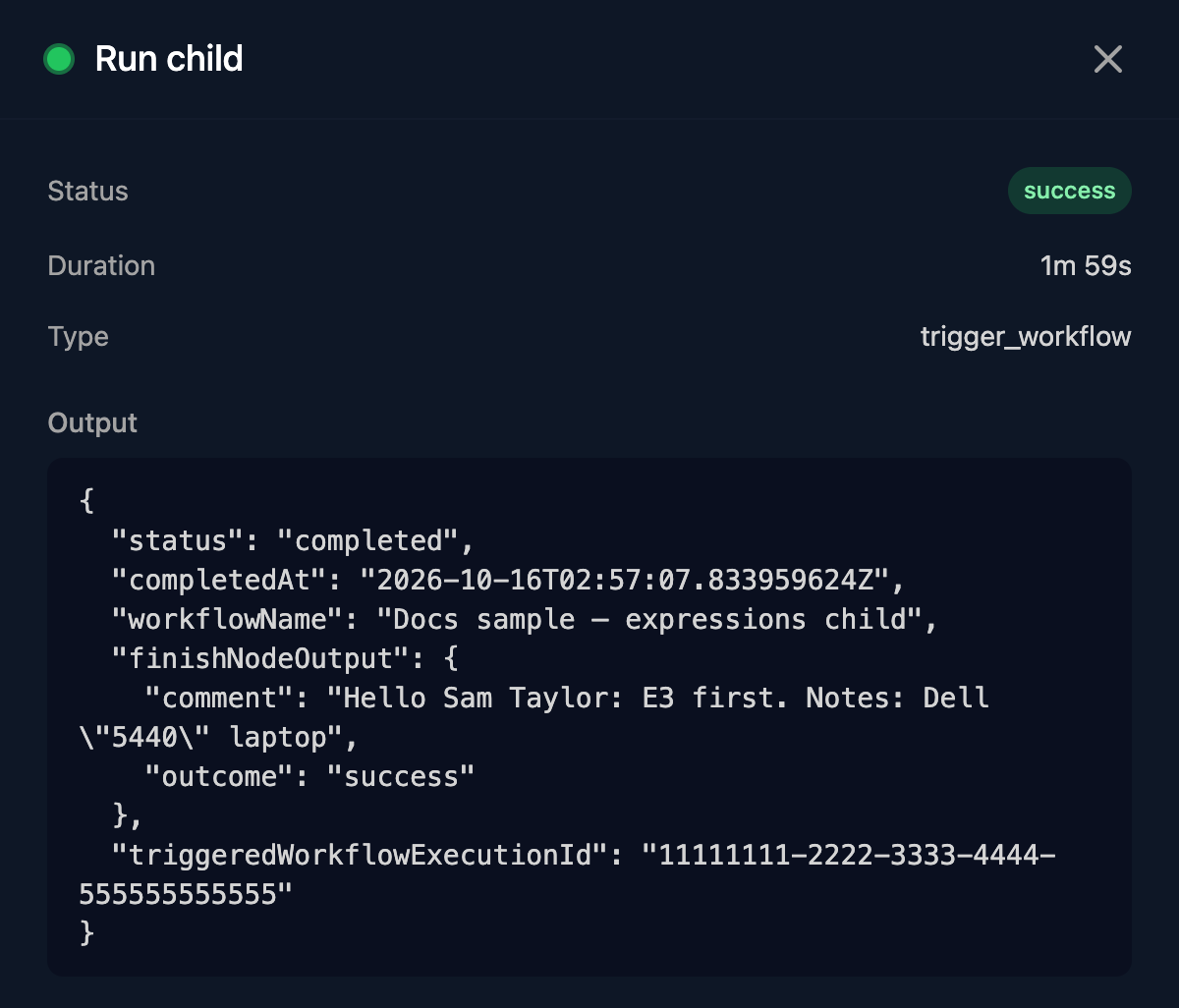Click the green success status badge
1179x1008 pixels.
point(1069,191)
